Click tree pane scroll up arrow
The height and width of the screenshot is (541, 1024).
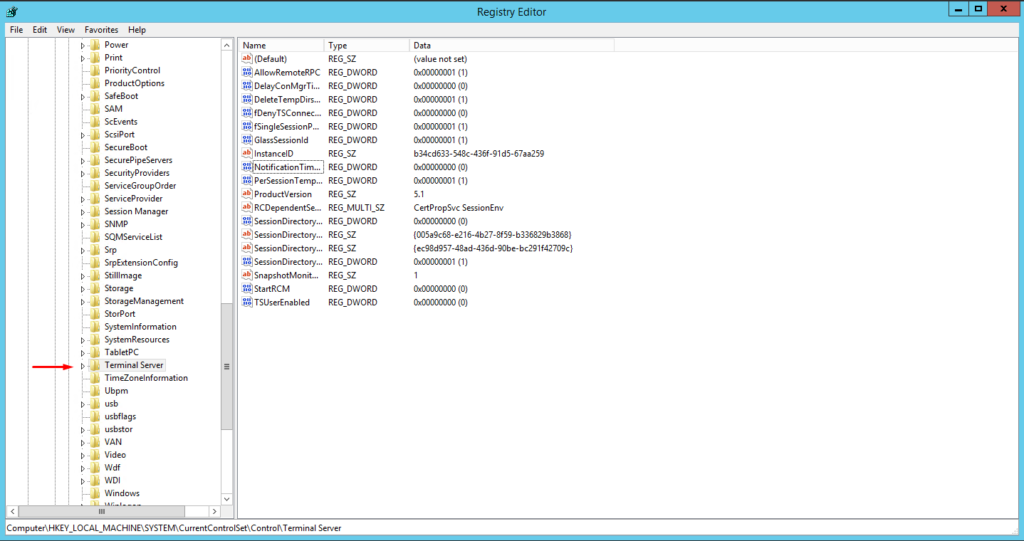tap(227, 45)
